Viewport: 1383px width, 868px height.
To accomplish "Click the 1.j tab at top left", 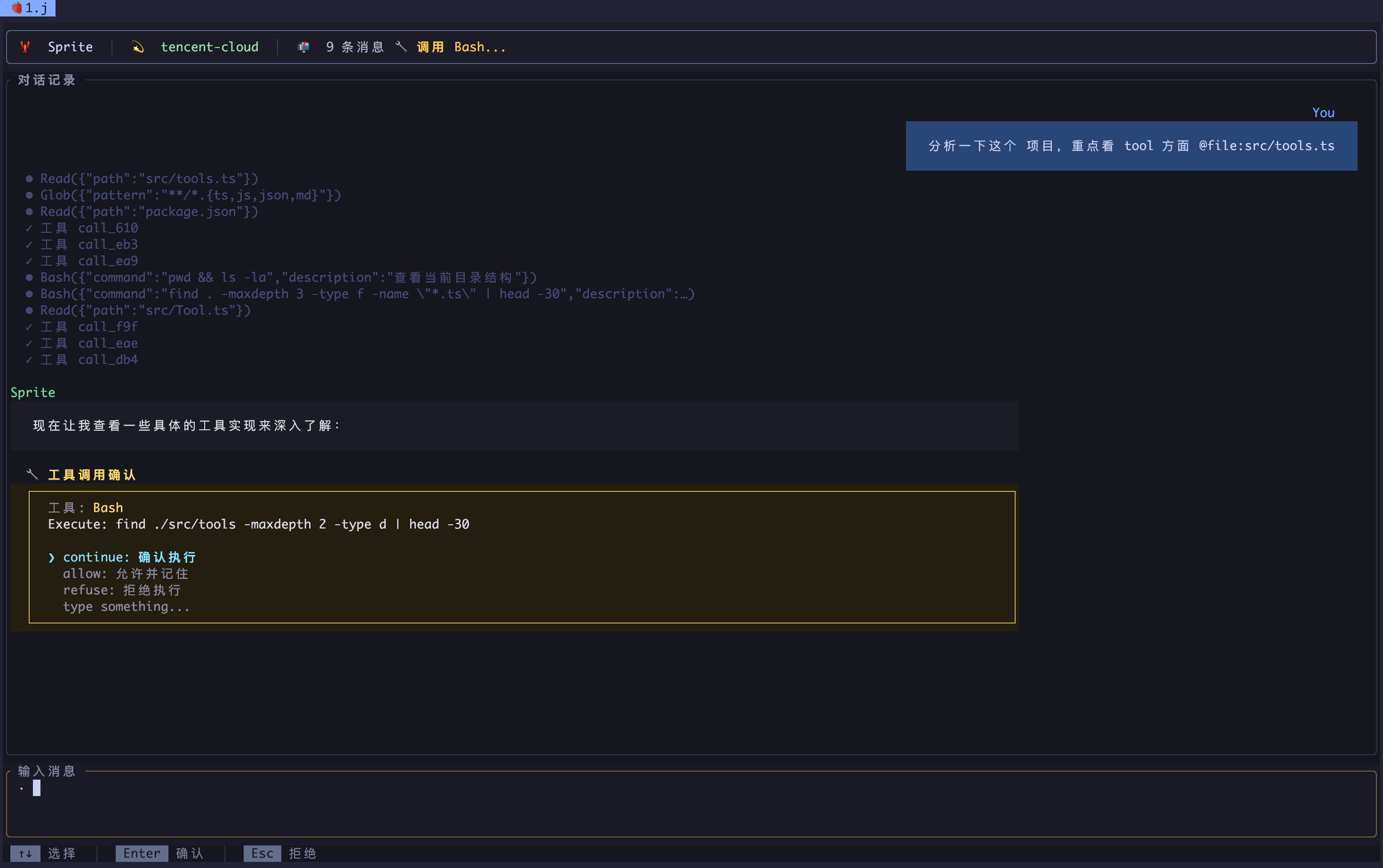I will click(29, 8).
